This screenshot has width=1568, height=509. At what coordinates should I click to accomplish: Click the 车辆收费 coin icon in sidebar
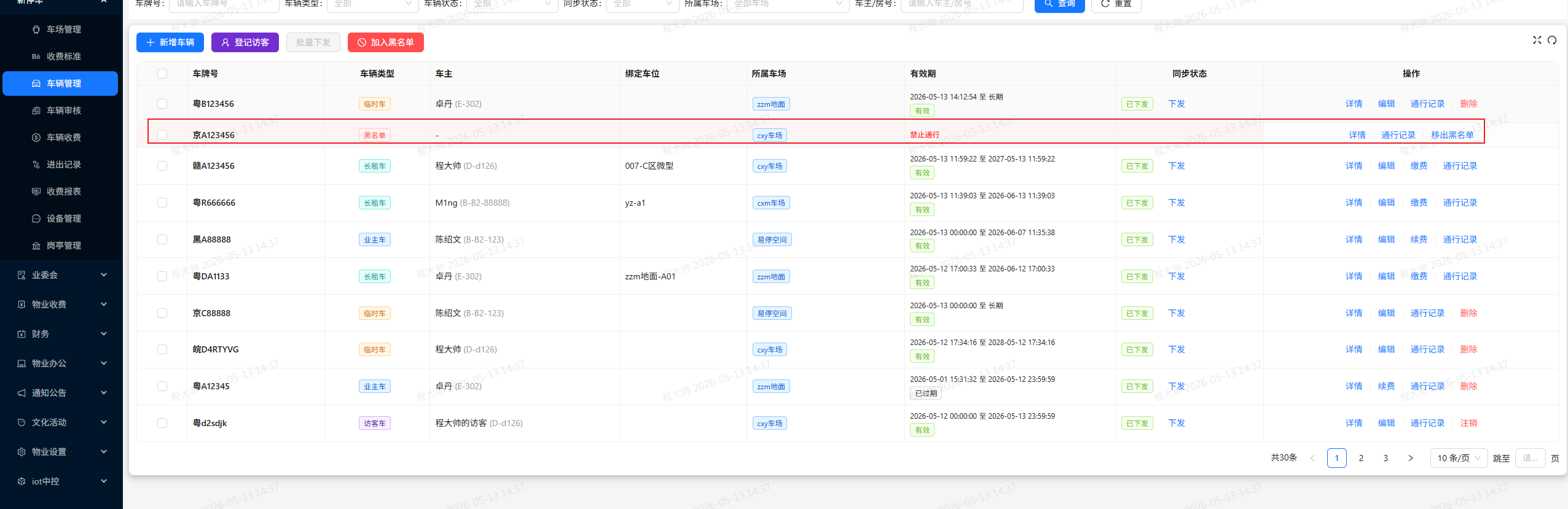click(36, 138)
